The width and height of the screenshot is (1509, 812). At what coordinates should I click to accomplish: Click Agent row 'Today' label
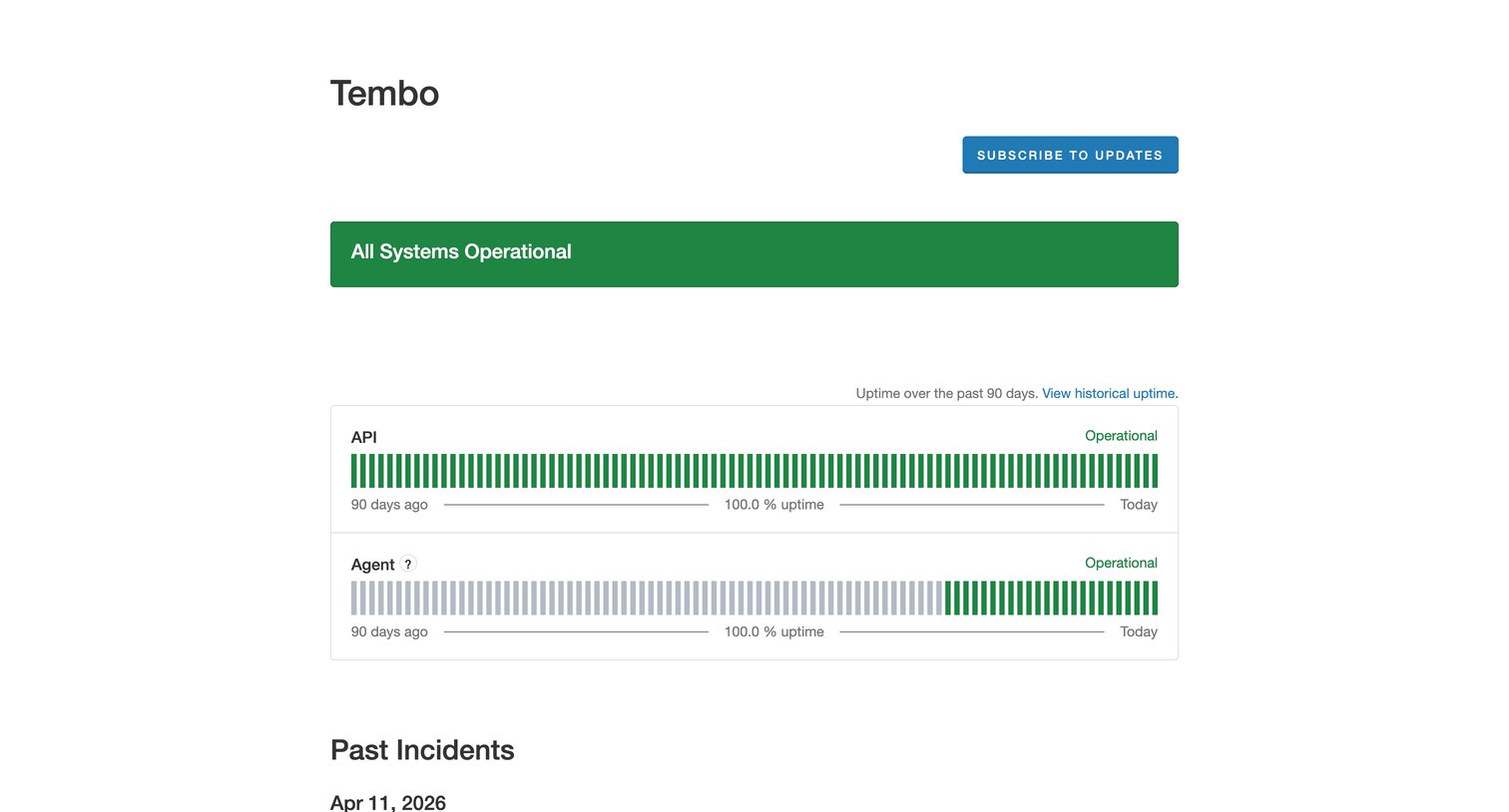click(1139, 631)
